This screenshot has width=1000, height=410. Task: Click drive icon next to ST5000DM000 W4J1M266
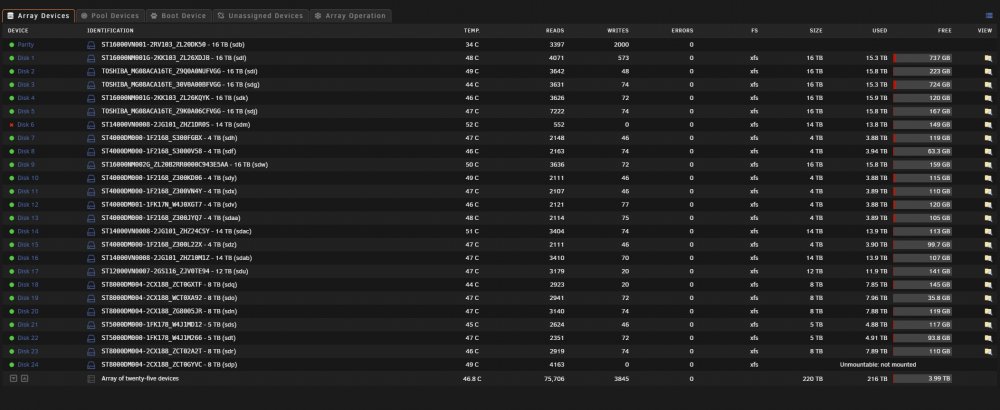(x=91, y=338)
